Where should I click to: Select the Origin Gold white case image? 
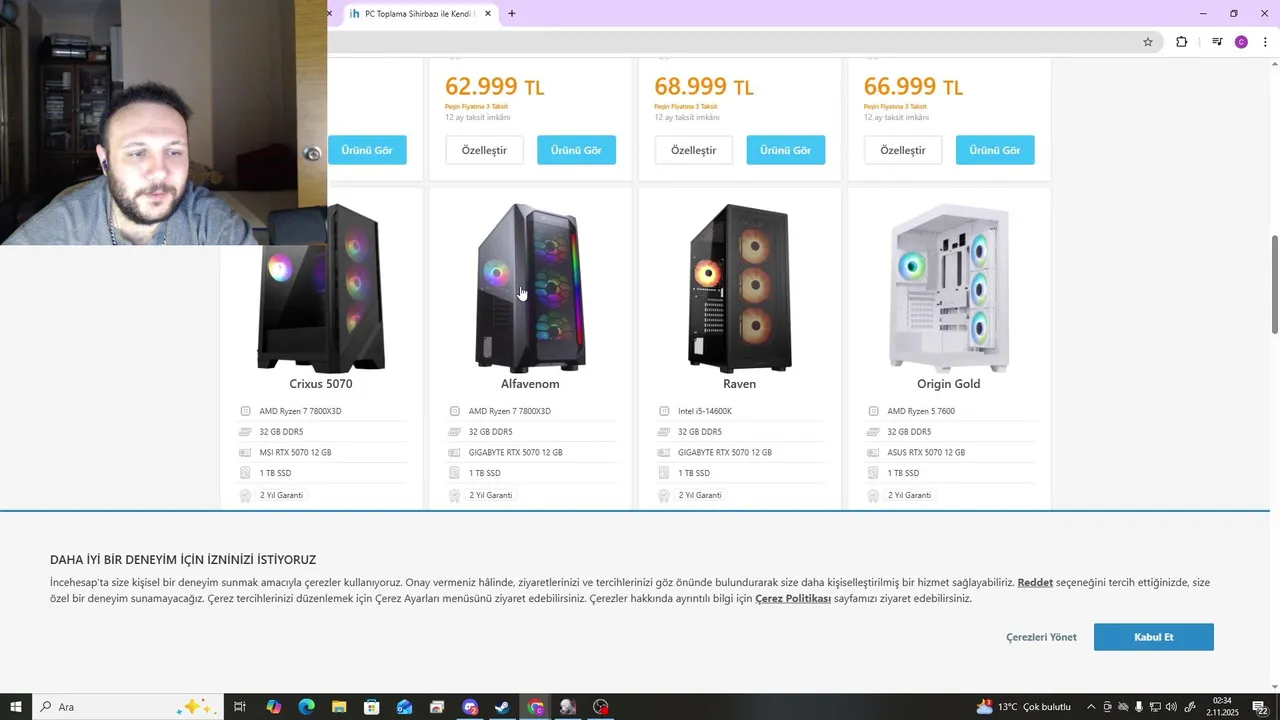click(949, 288)
